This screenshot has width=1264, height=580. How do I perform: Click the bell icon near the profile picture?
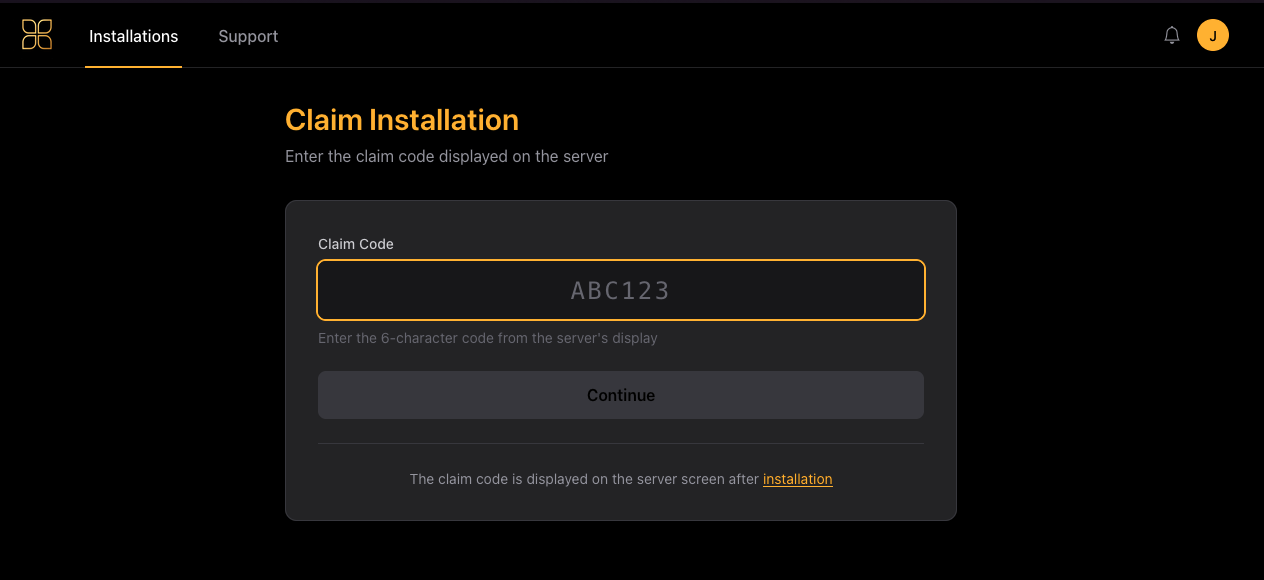point(1171,33)
